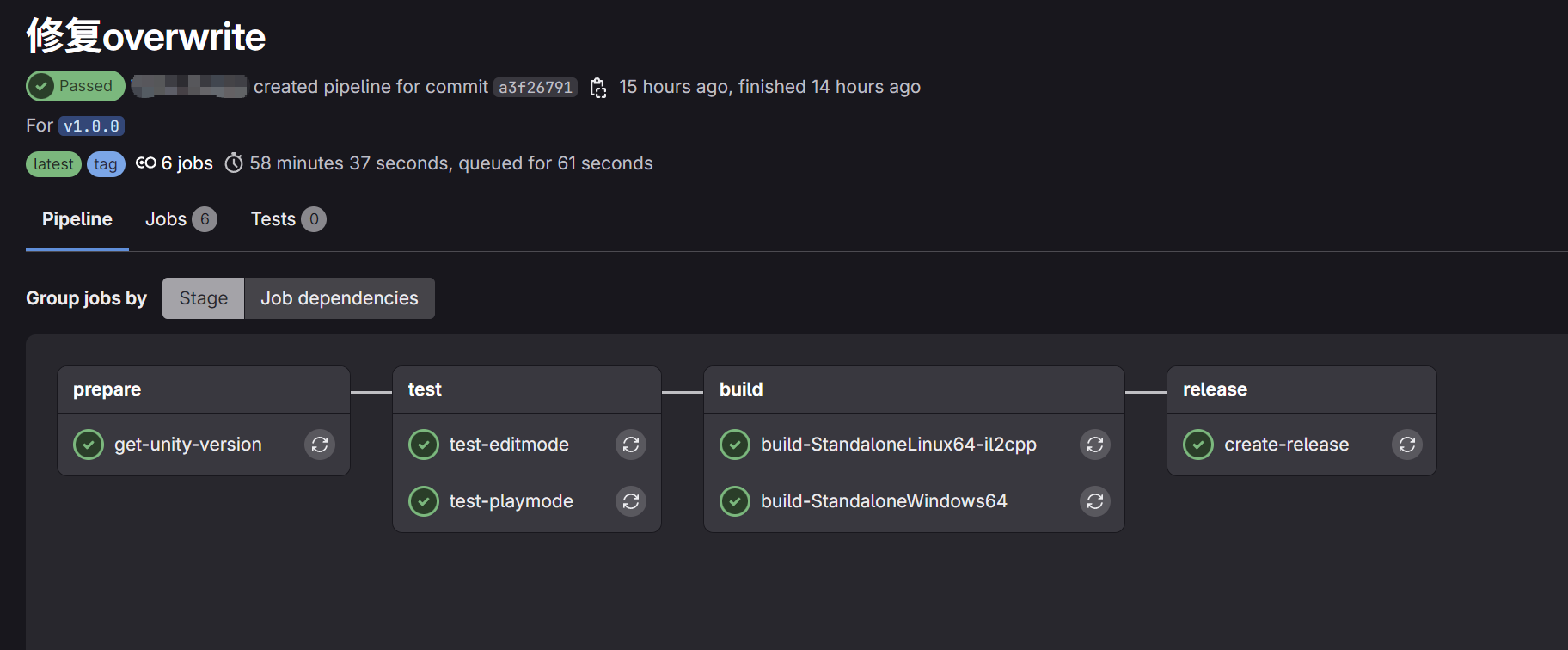Switch to the Pipeline tab
The image size is (1568, 650).
tap(77, 219)
